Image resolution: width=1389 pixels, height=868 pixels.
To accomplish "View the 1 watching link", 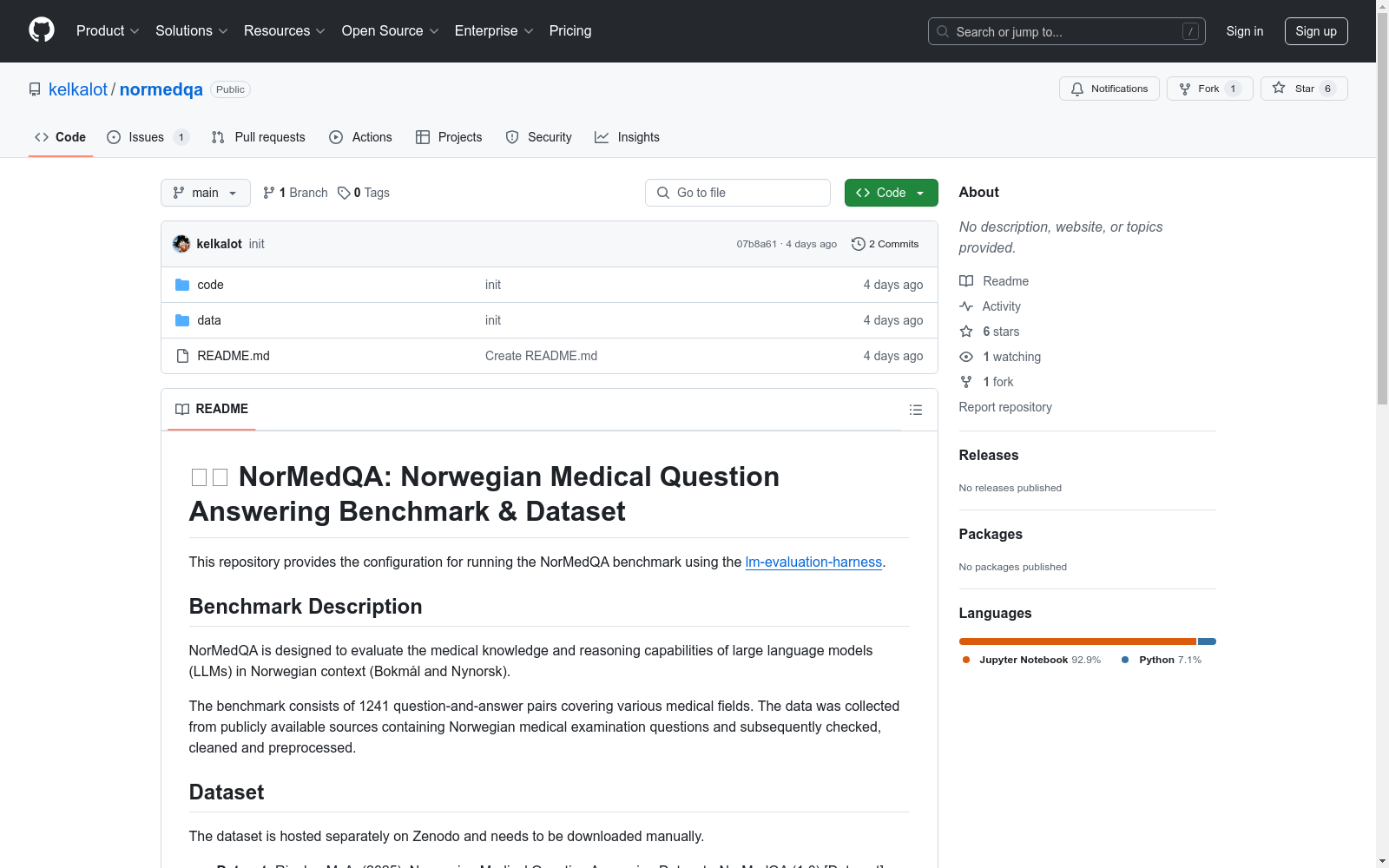I will tap(1000, 357).
